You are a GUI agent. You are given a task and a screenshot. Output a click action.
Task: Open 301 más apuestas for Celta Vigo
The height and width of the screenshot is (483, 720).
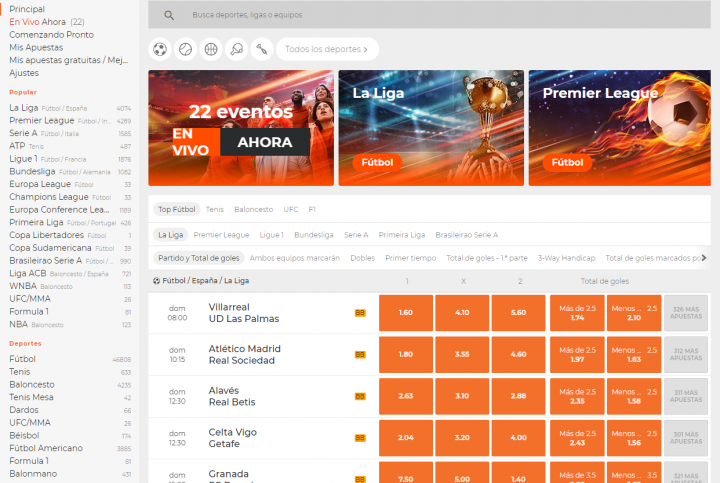(686, 438)
